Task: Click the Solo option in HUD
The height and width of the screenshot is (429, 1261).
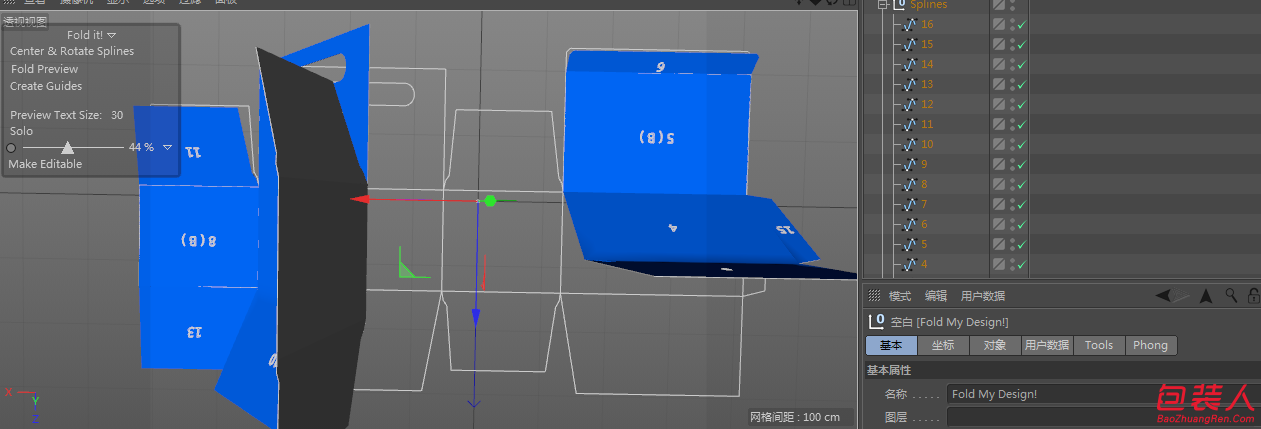Action: coord(22,131)
